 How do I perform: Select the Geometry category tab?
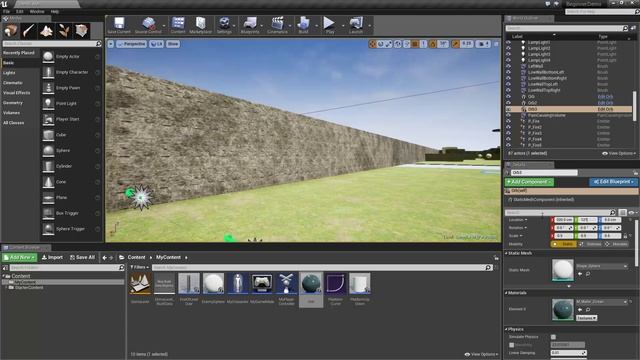point(13,103)
